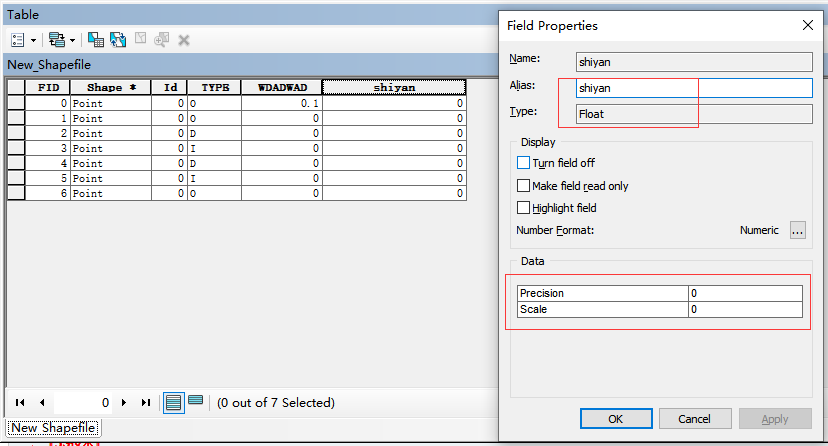Jump to the last record
The width and height of the screenshot is (828, 446).
click(146, 403)
